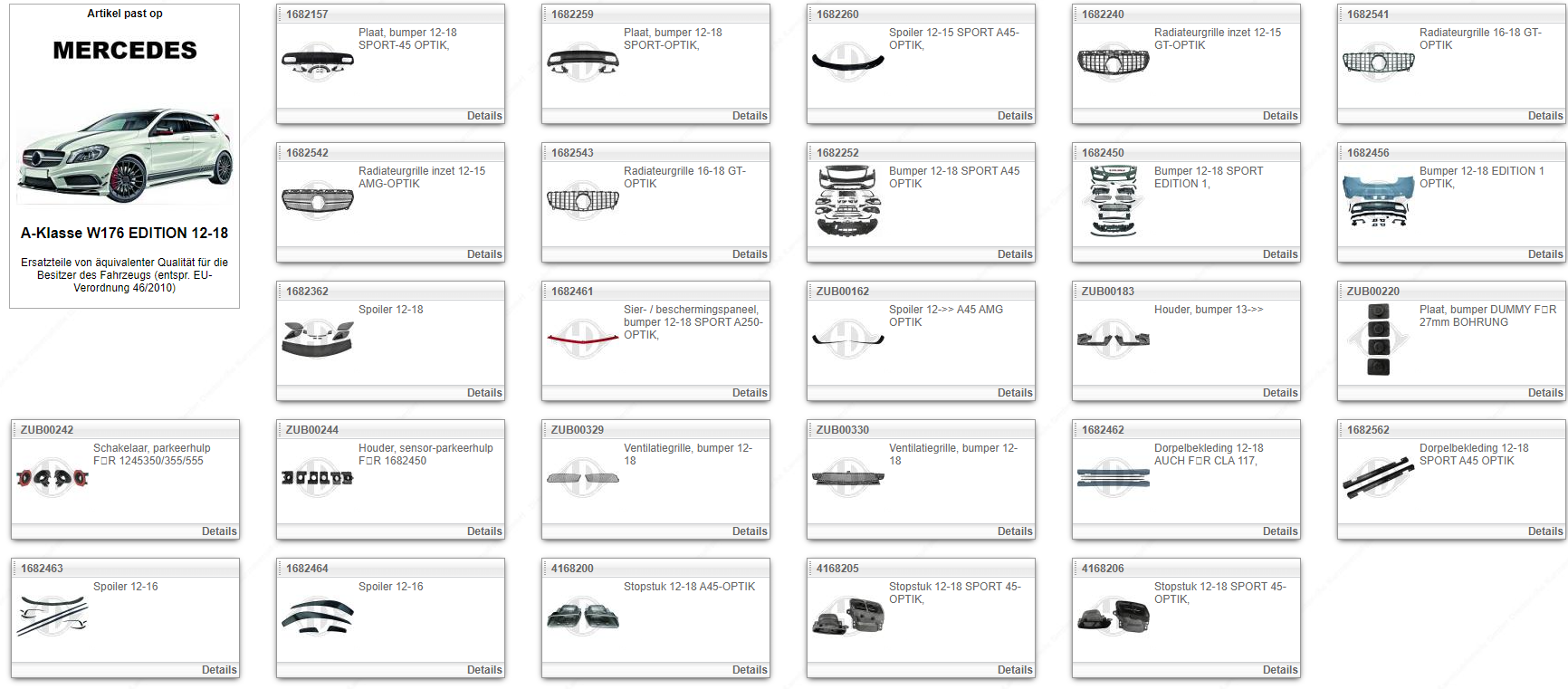Click the 1682464 spoiler thumbnail
This screenshot has height=689, width=1568.
tap(318, 617)
